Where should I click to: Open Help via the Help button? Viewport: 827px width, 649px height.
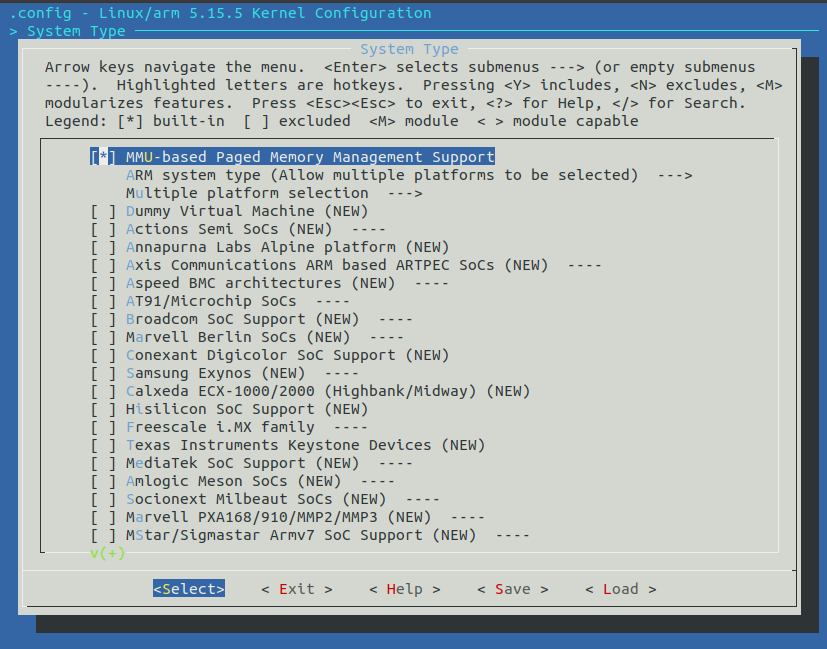[x=405, y=589]
